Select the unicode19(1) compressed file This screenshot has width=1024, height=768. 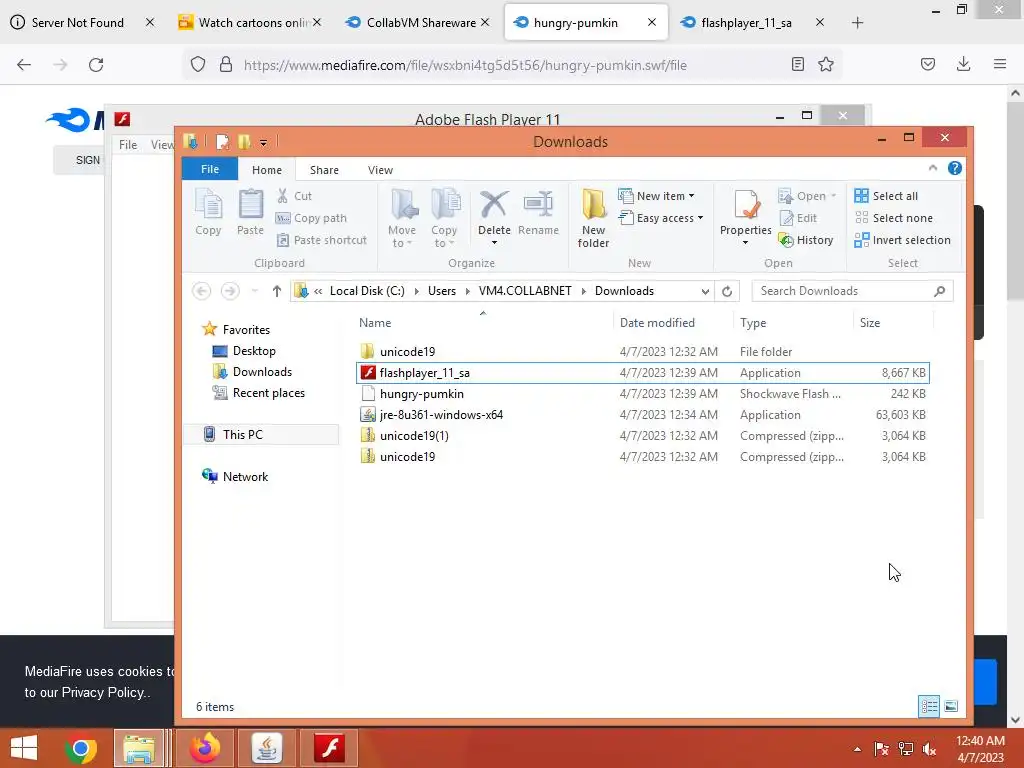[643, 436]
